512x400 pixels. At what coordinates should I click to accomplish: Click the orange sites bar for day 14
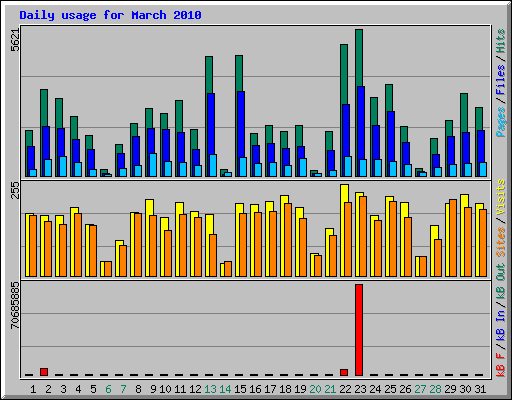228,269
